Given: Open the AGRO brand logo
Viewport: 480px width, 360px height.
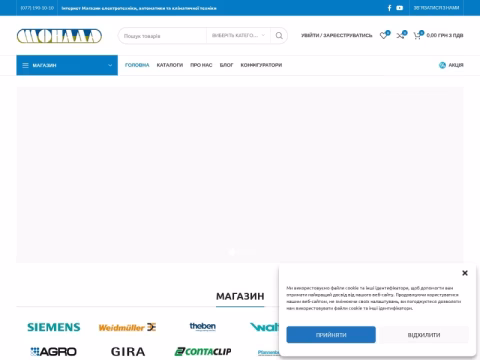Looking at the screenshot, I should click(53, 351).
